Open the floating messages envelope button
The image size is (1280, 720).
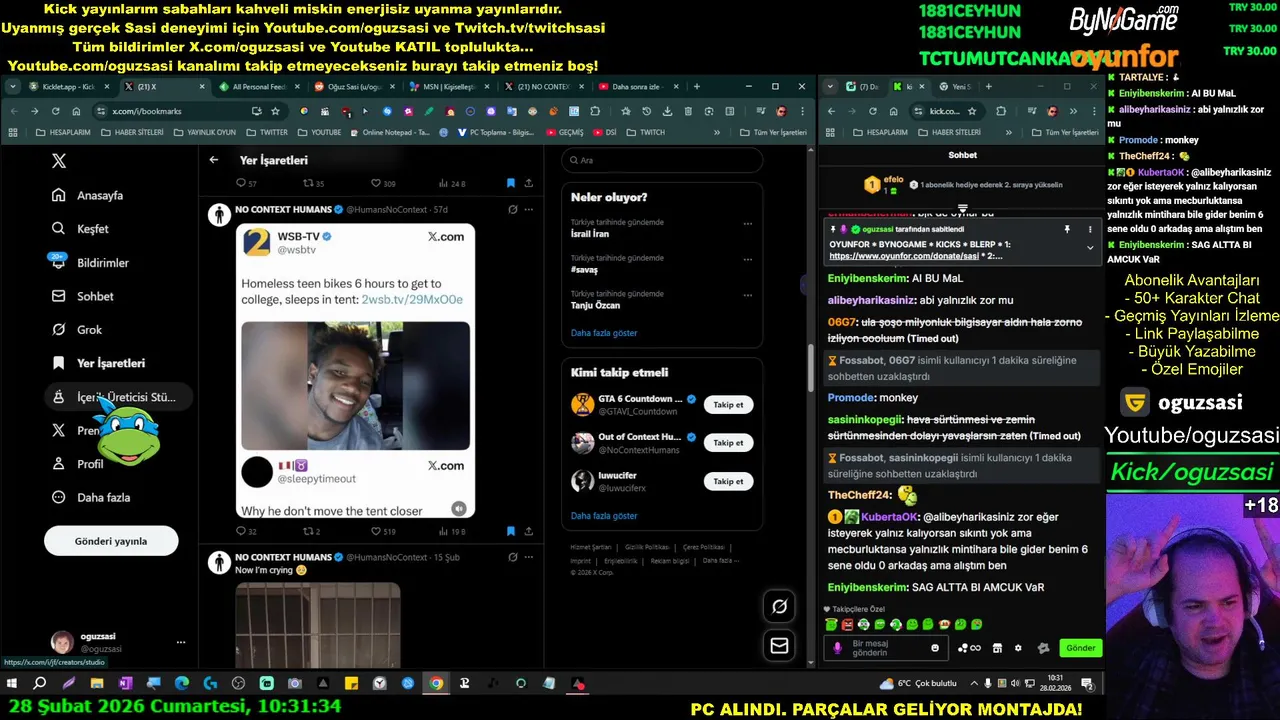779,646
